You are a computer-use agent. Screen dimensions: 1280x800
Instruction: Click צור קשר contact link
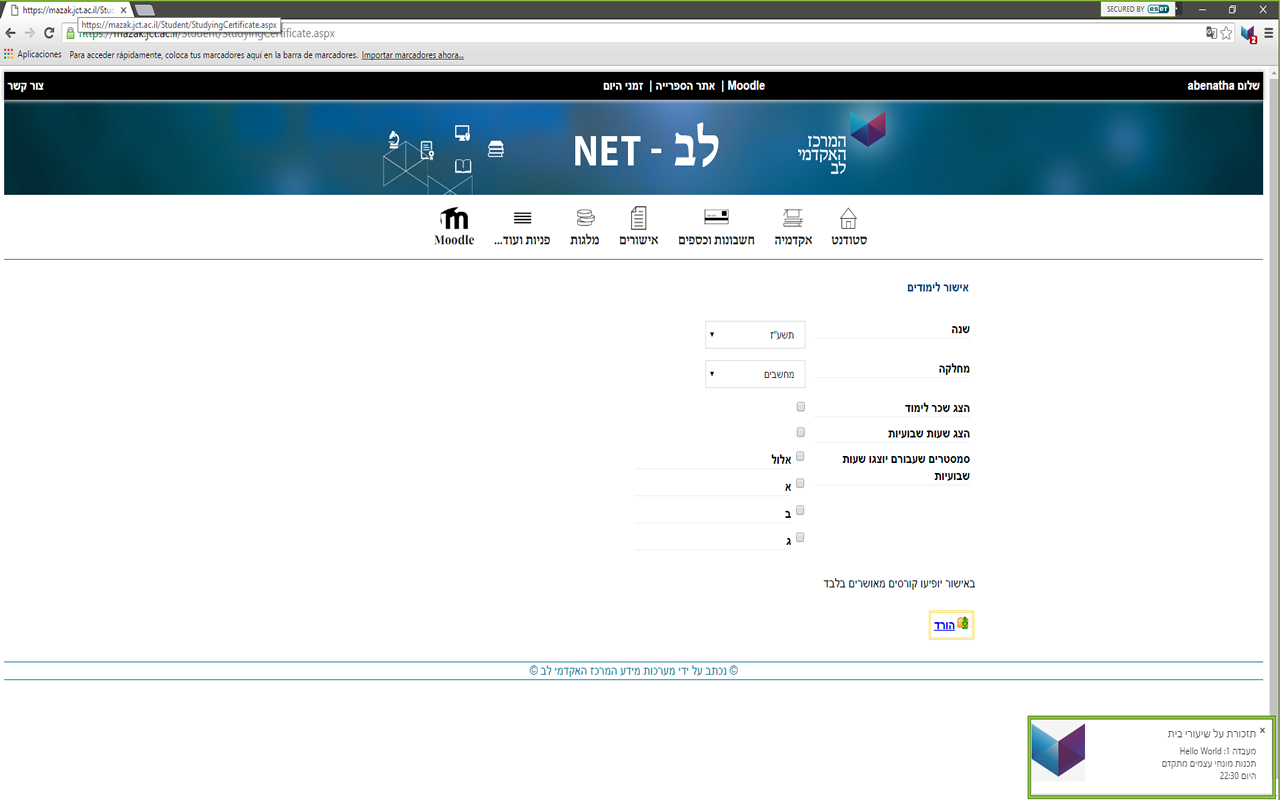tap(26, 86)
